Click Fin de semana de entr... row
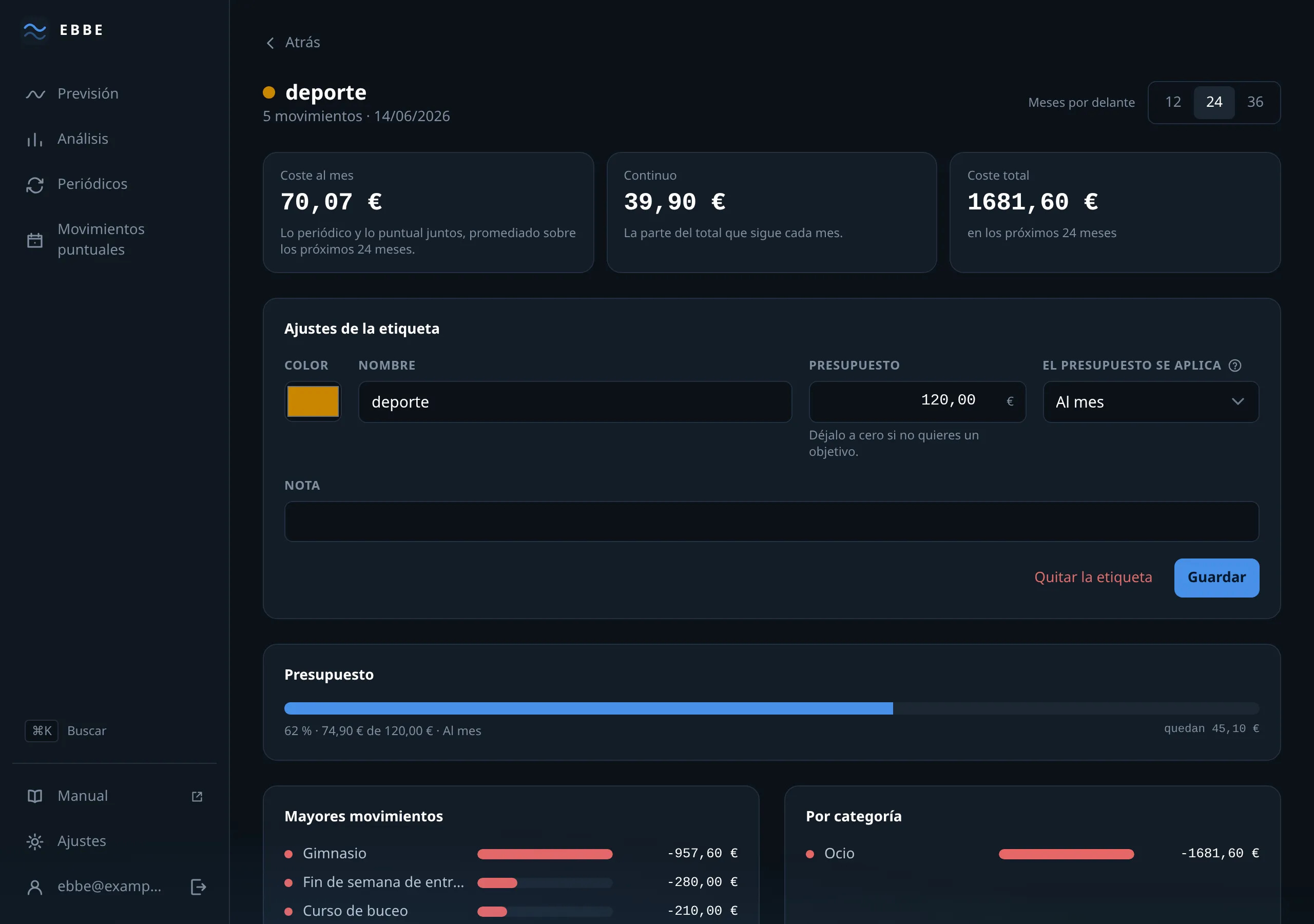1314x924 pixels. coord(511,882)
